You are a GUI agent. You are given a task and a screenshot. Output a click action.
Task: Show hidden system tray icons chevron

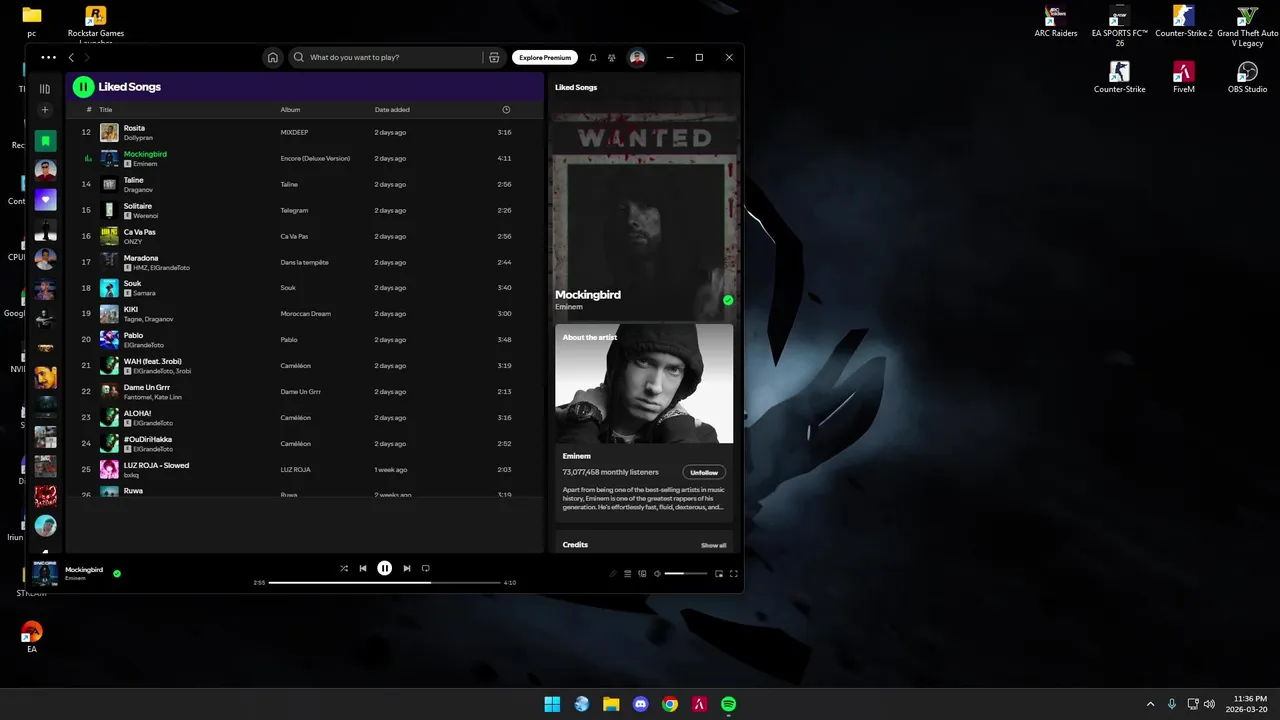point(1150,704)
